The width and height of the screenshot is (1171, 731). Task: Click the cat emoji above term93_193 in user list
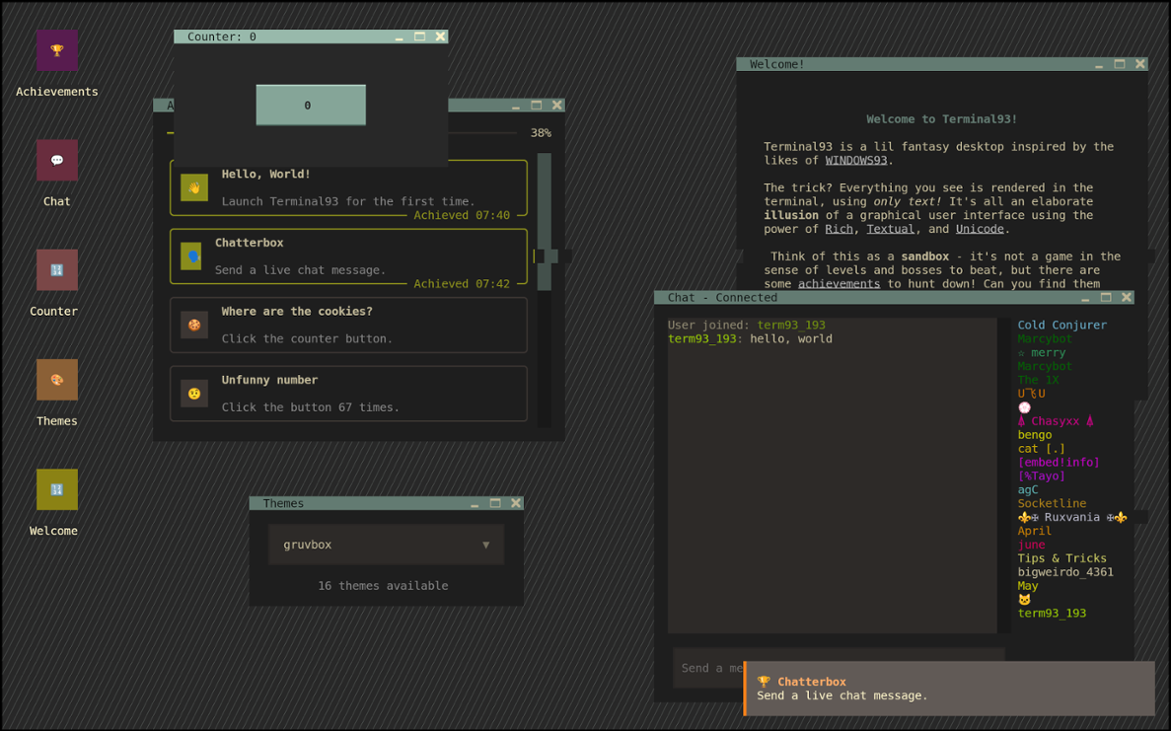(x=1024, y=599)
